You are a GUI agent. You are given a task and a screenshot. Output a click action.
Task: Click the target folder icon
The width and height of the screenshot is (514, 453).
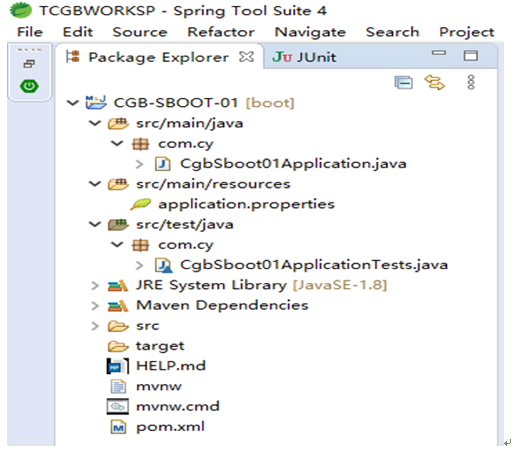tap(118, 346)
